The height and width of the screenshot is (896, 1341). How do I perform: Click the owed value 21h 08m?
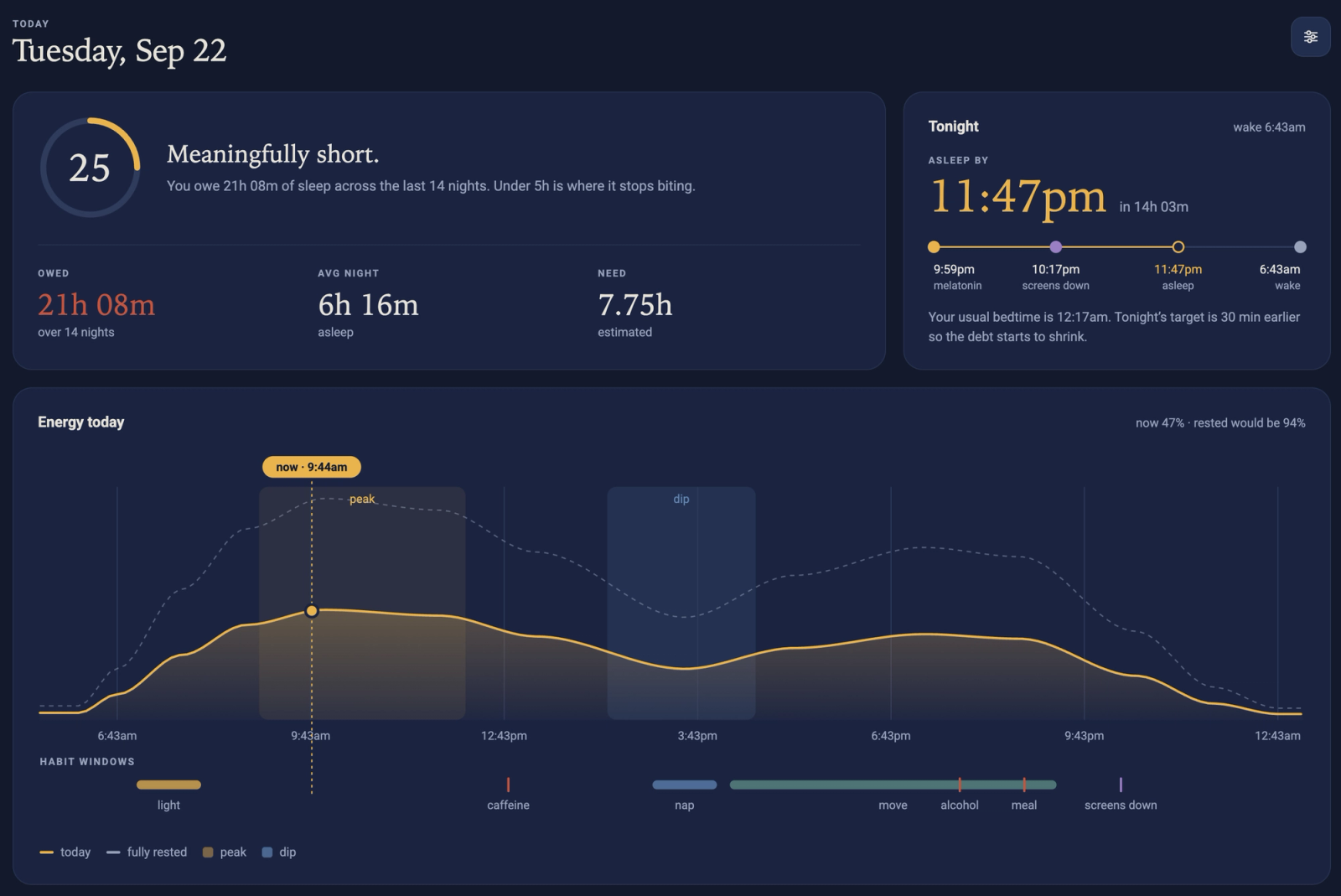[96, 305]
